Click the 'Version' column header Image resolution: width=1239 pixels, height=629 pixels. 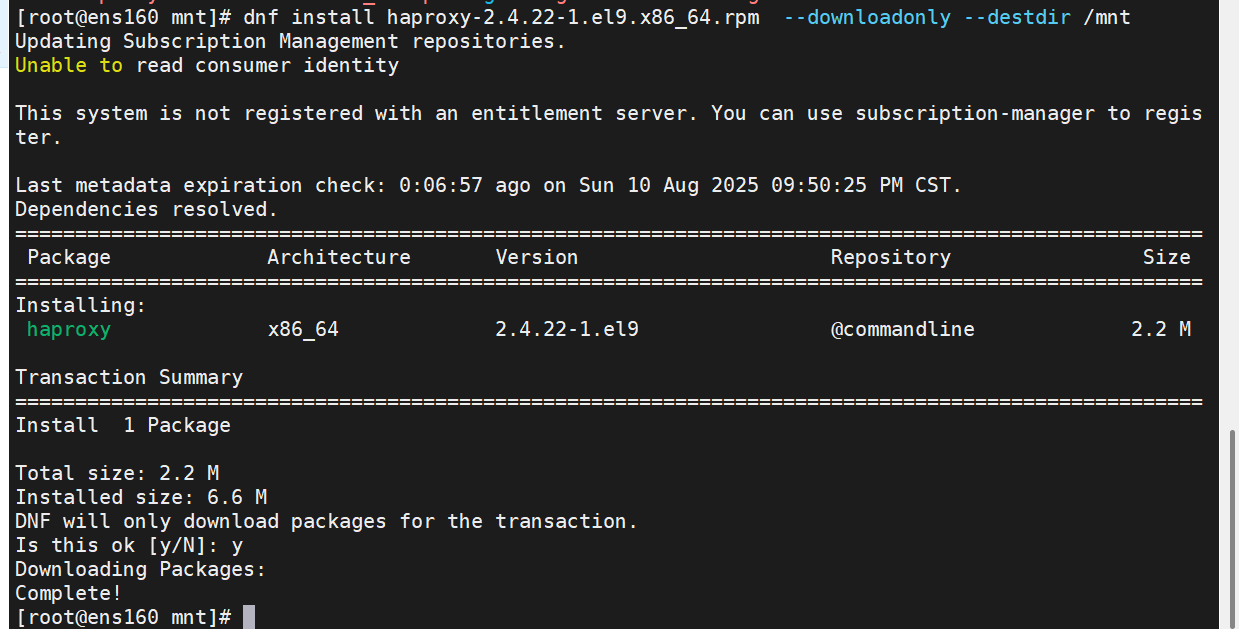[x=537, y=257]
